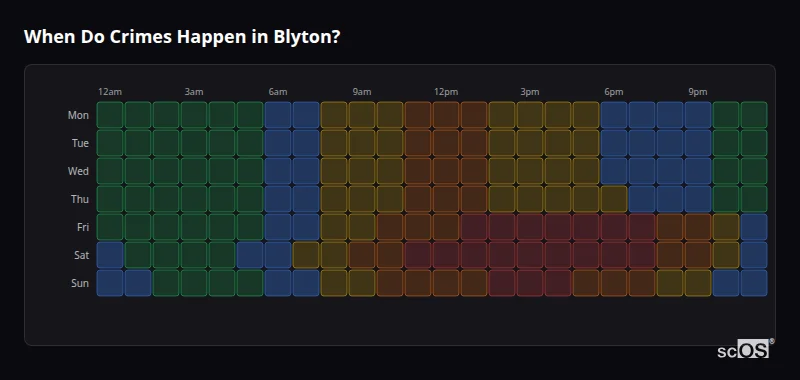
Task: Click the Mon 12am heatmap cell
Action: [110, 115]
